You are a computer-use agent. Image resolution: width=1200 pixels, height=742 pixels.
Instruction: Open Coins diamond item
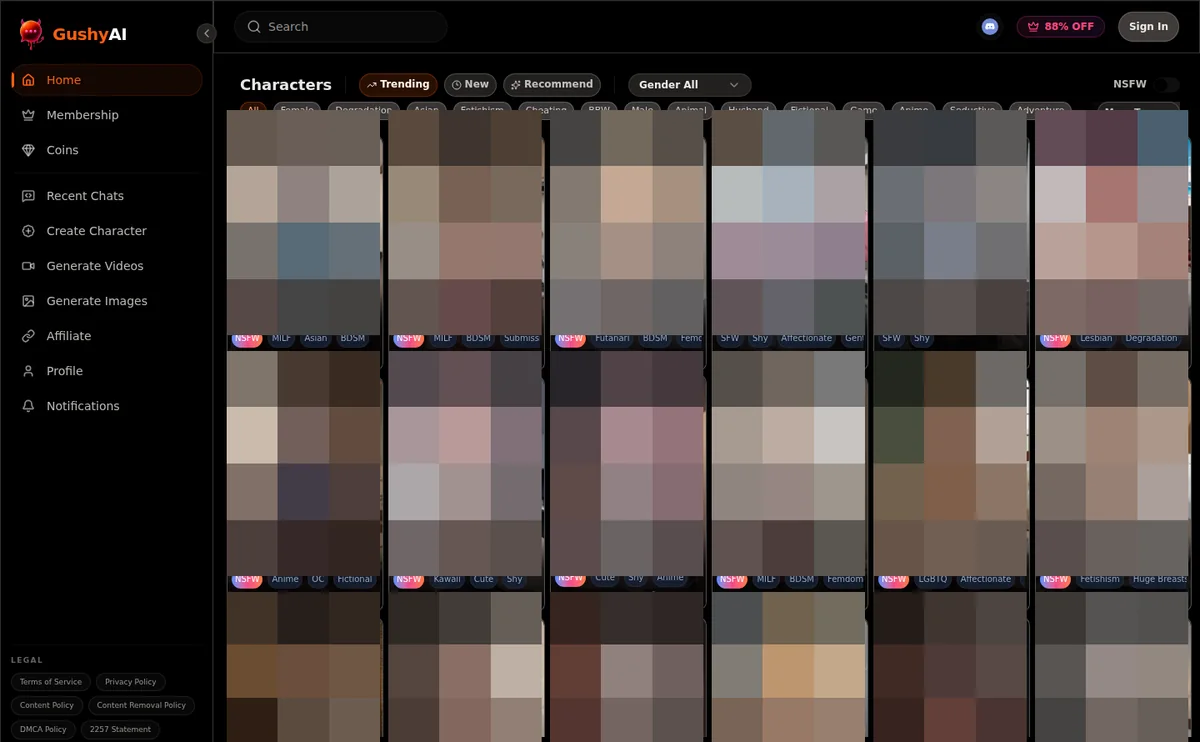107,150
